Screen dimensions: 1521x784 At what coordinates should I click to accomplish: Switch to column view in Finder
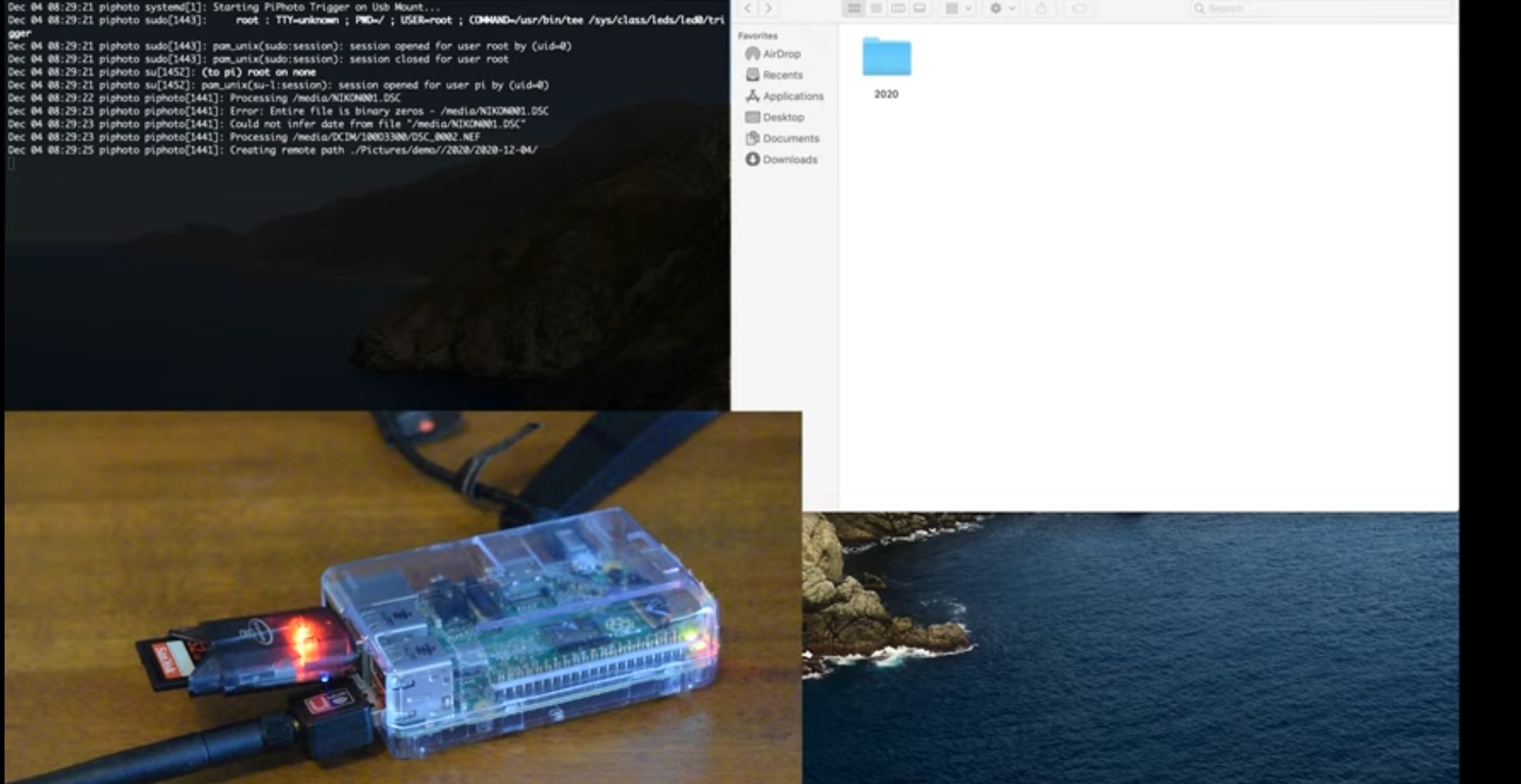pos(899,8)
